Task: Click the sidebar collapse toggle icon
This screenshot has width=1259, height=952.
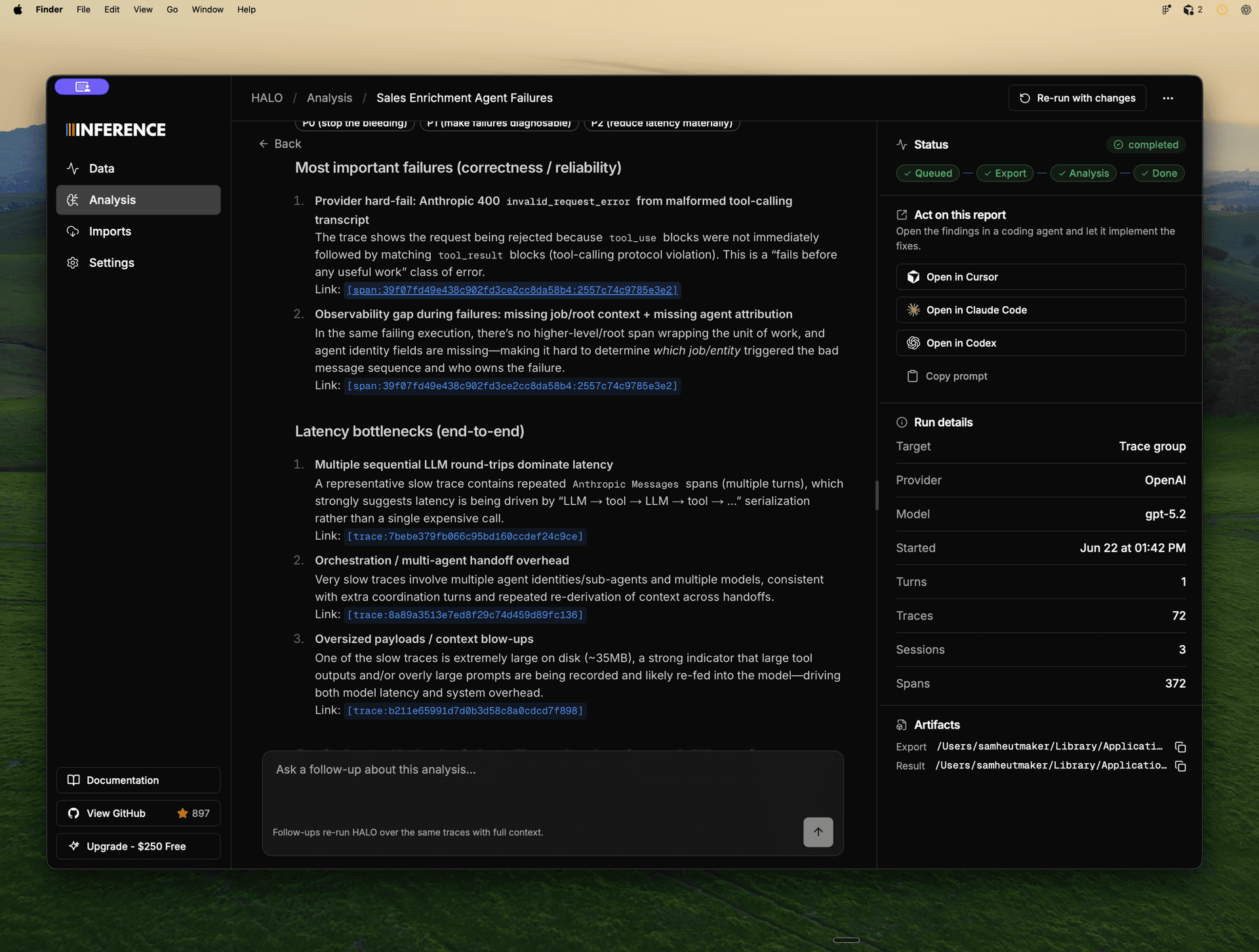Action: click(82, 87)
